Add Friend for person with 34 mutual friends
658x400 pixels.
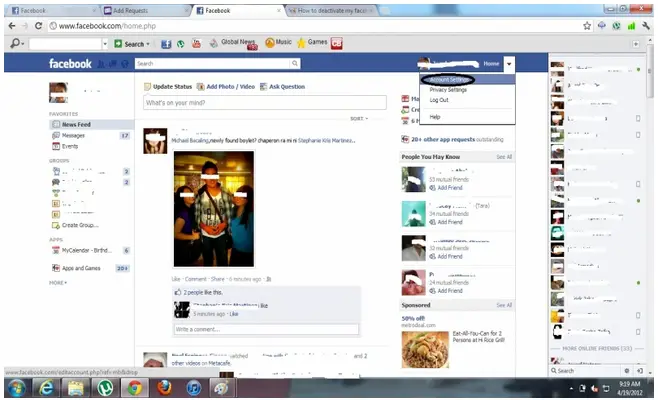(x=449, y=222)
